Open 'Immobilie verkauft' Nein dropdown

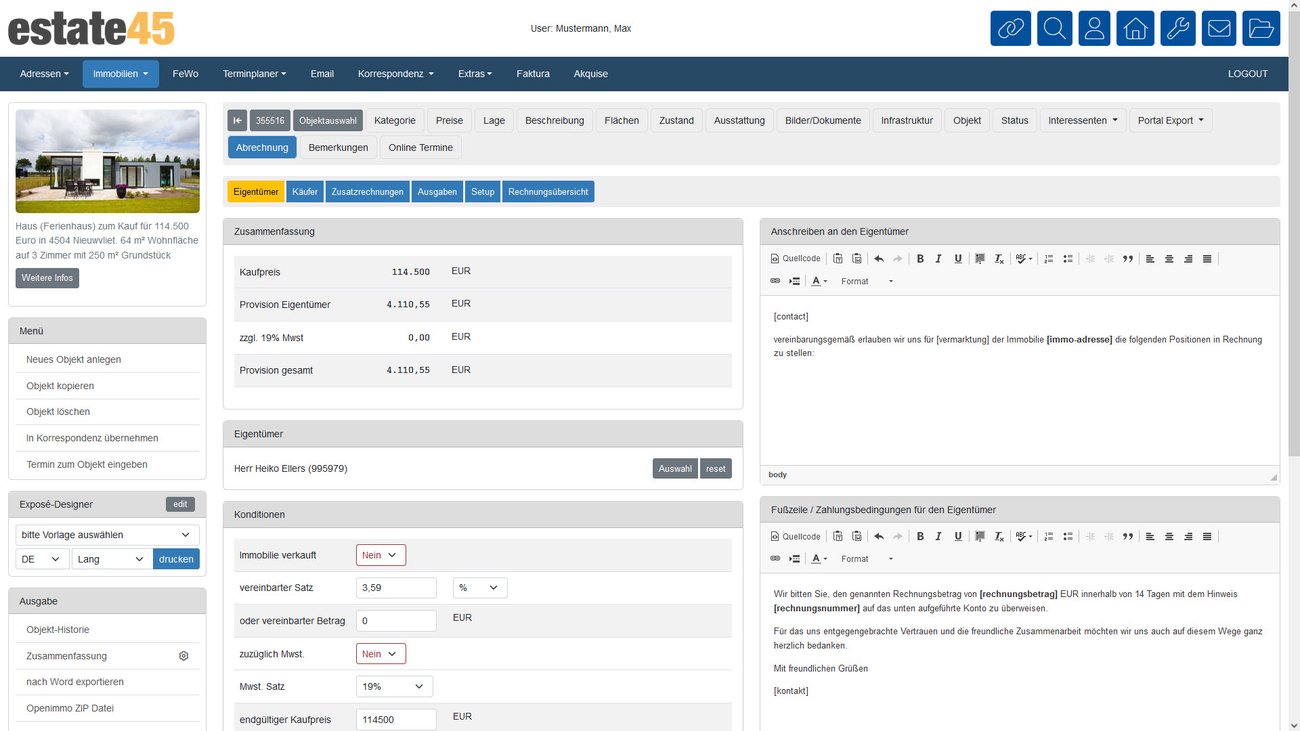(381, 555)
